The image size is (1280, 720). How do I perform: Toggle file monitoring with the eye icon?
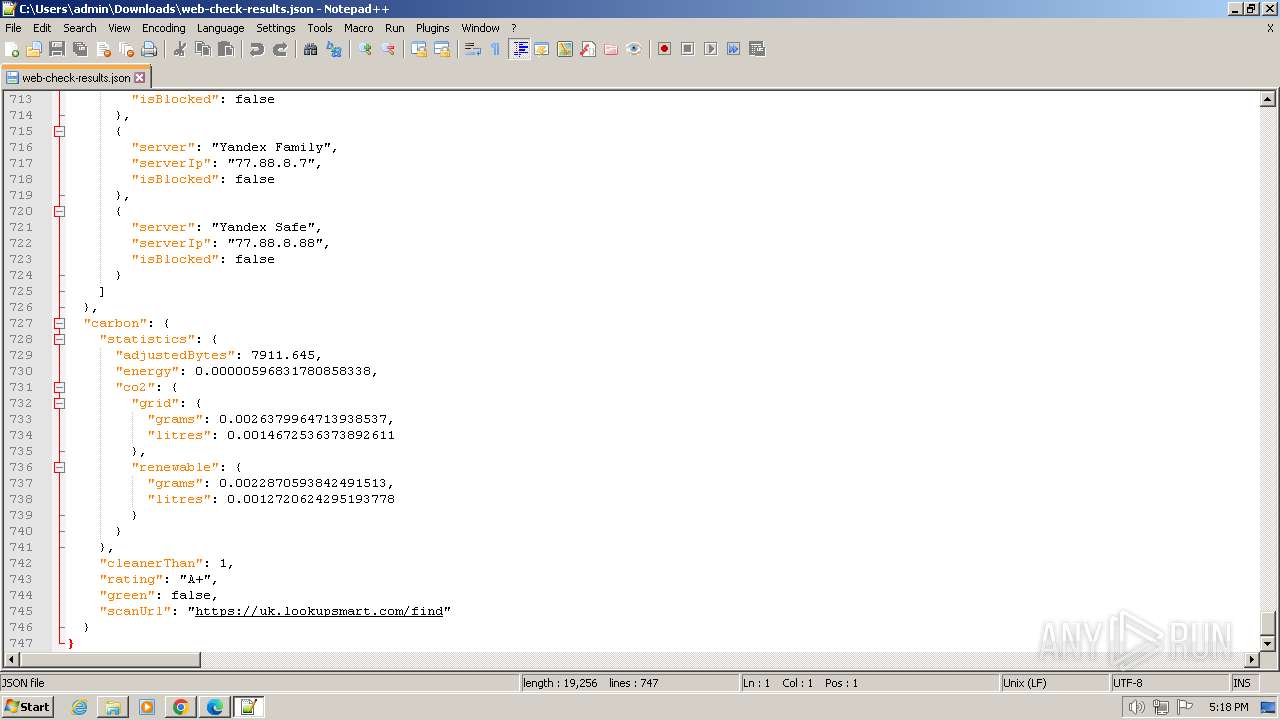coord(634,49)
